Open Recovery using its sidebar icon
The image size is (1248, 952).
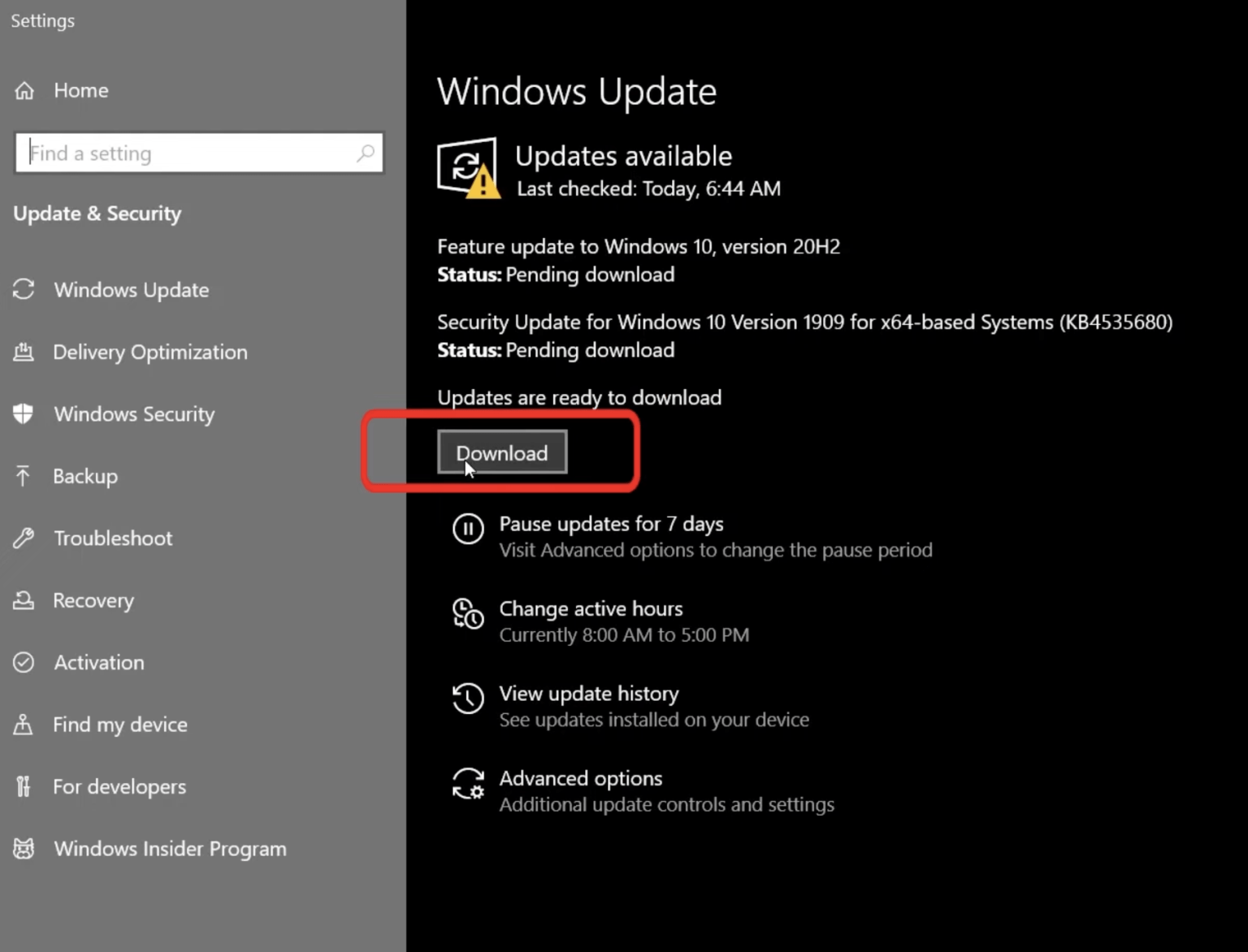(24, 600)
